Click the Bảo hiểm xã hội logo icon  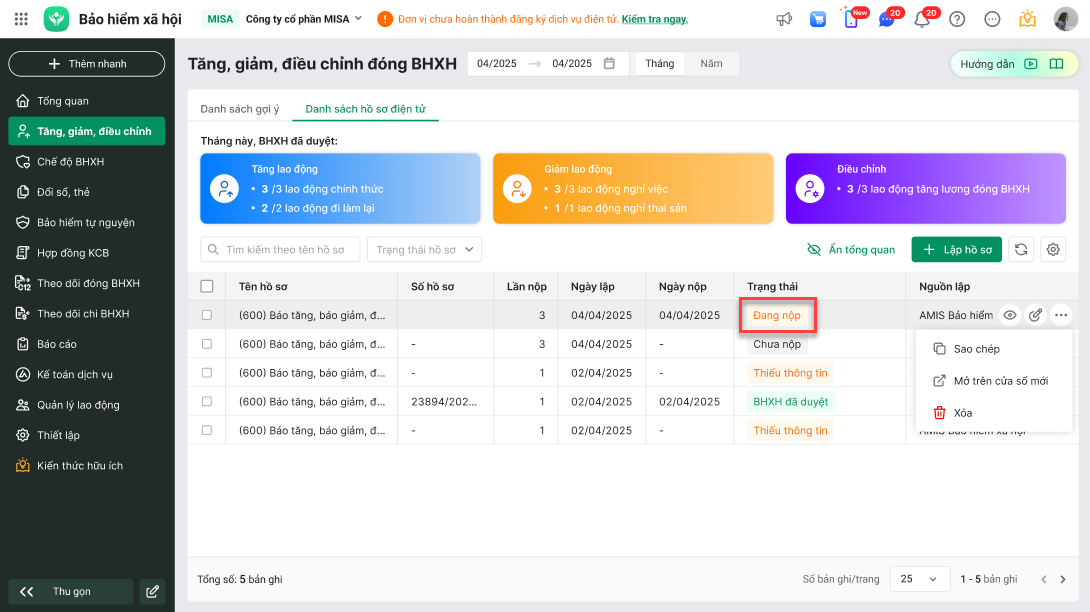coord(56,19)
